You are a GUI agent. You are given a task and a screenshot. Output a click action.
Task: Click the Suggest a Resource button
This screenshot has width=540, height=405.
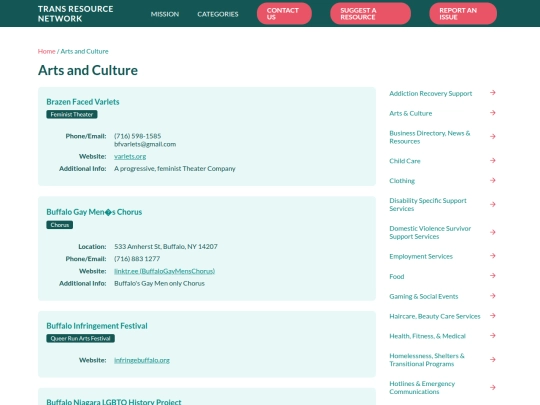click(x=370, y=13)
